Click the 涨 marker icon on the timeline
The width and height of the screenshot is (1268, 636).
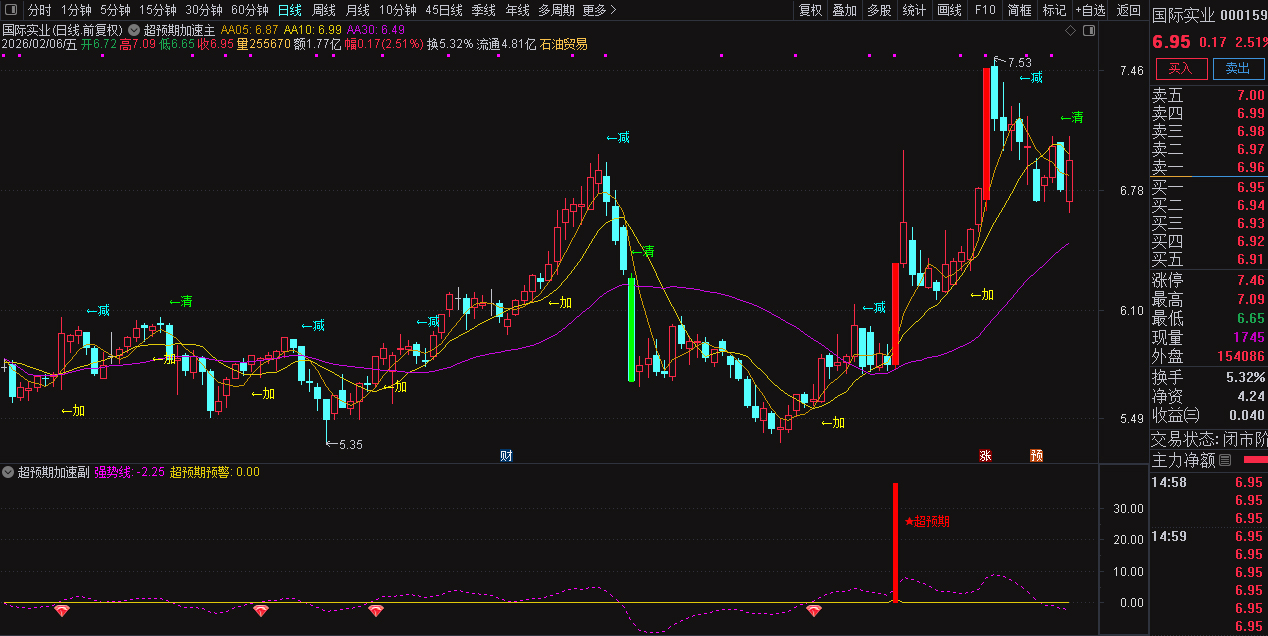click(x=985, y=456)
